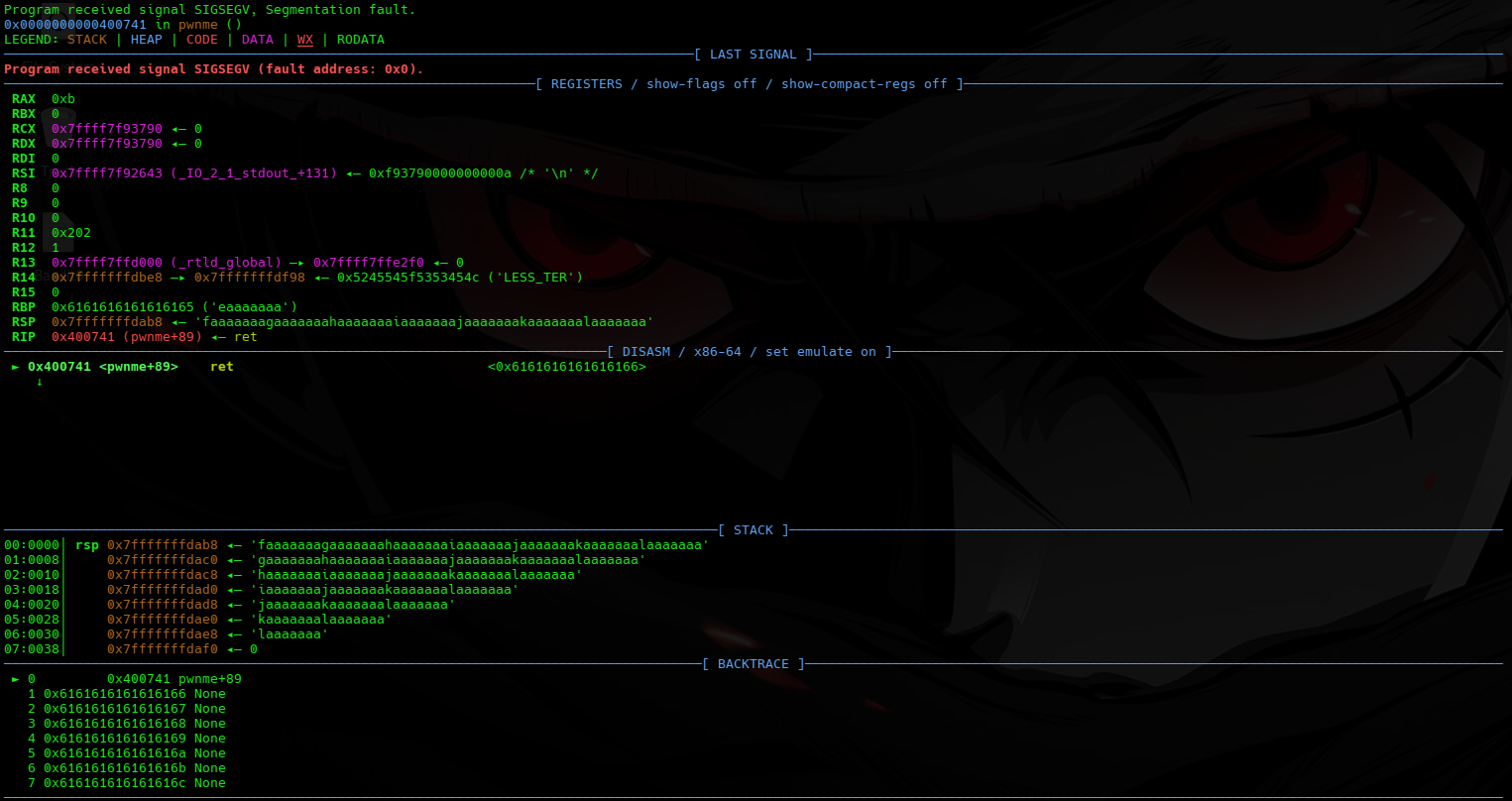Click the R11 value 0x202

click(x=71, y=233)
